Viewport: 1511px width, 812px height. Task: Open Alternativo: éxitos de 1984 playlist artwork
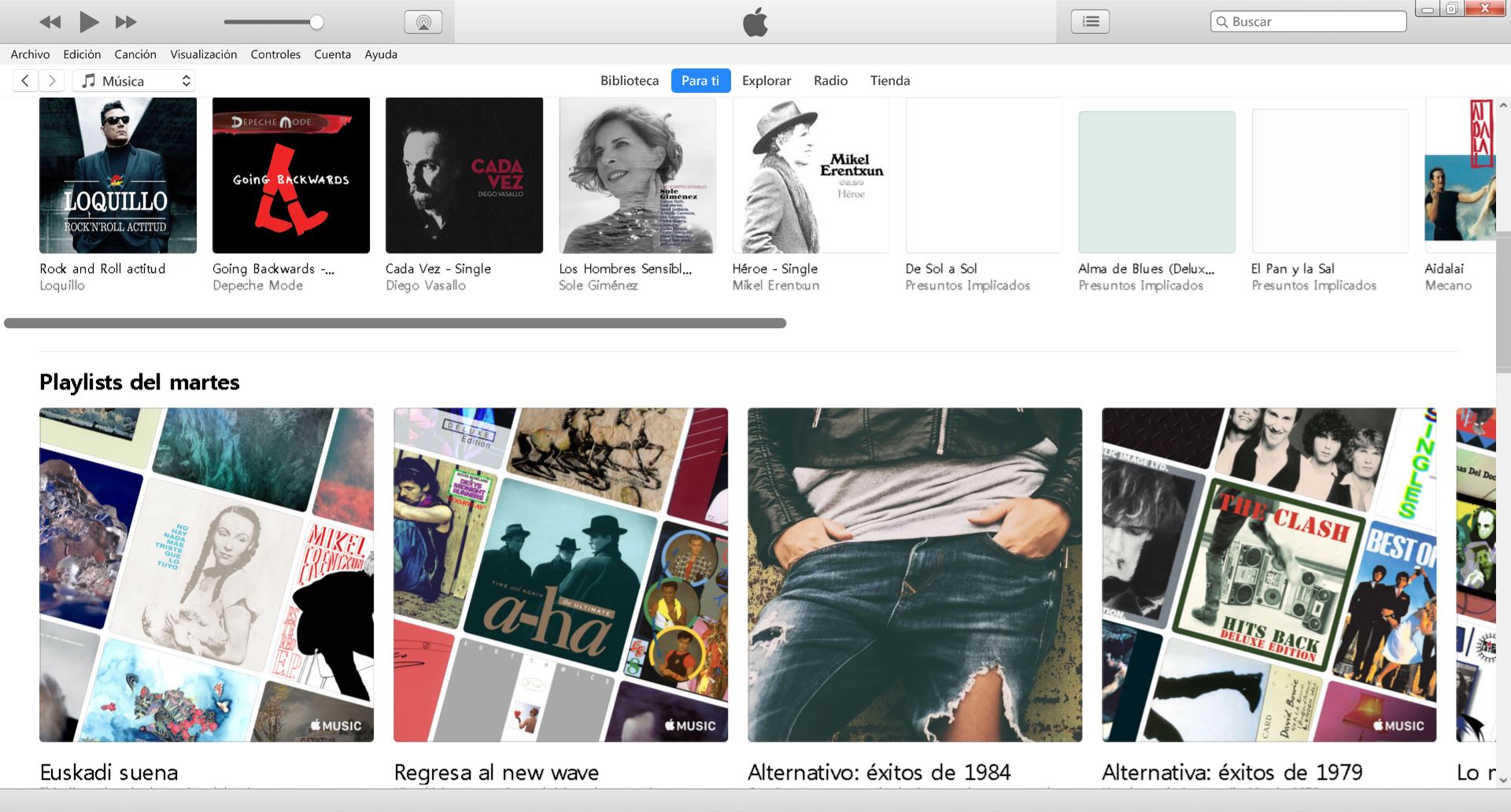tap(914, 574)
